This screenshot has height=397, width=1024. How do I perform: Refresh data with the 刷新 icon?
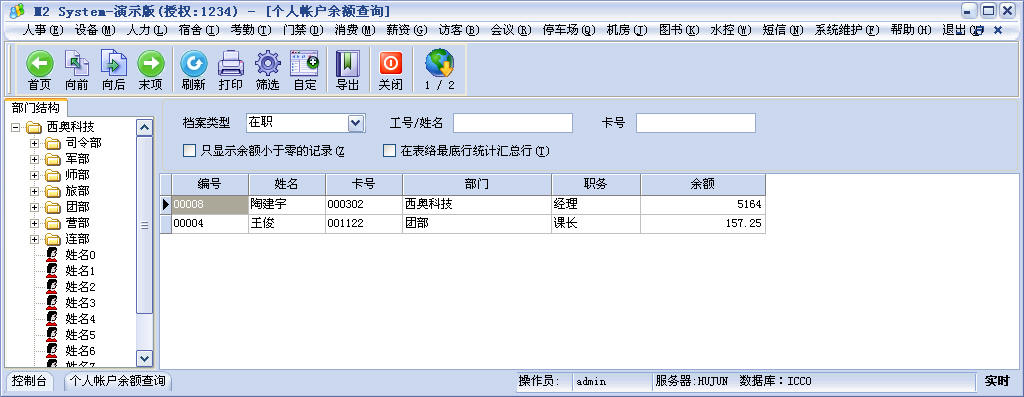[x=193, y=64]
